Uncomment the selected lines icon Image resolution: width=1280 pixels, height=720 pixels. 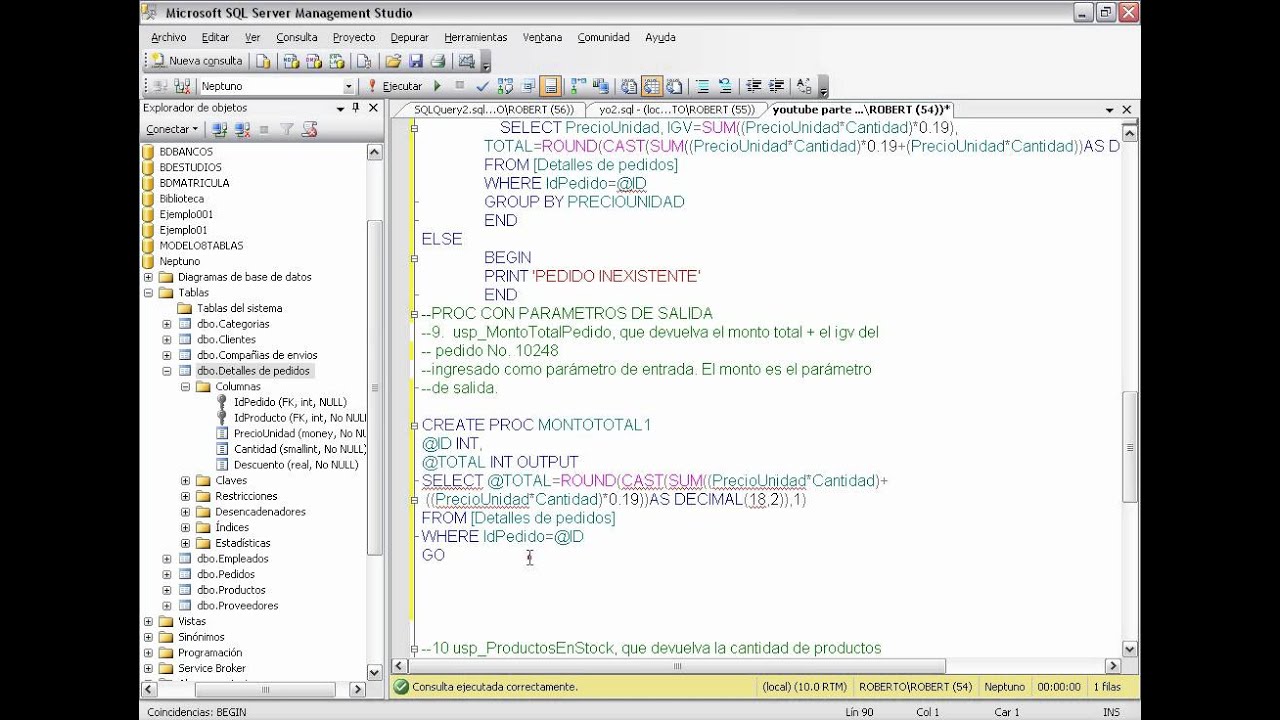(725, 87)
